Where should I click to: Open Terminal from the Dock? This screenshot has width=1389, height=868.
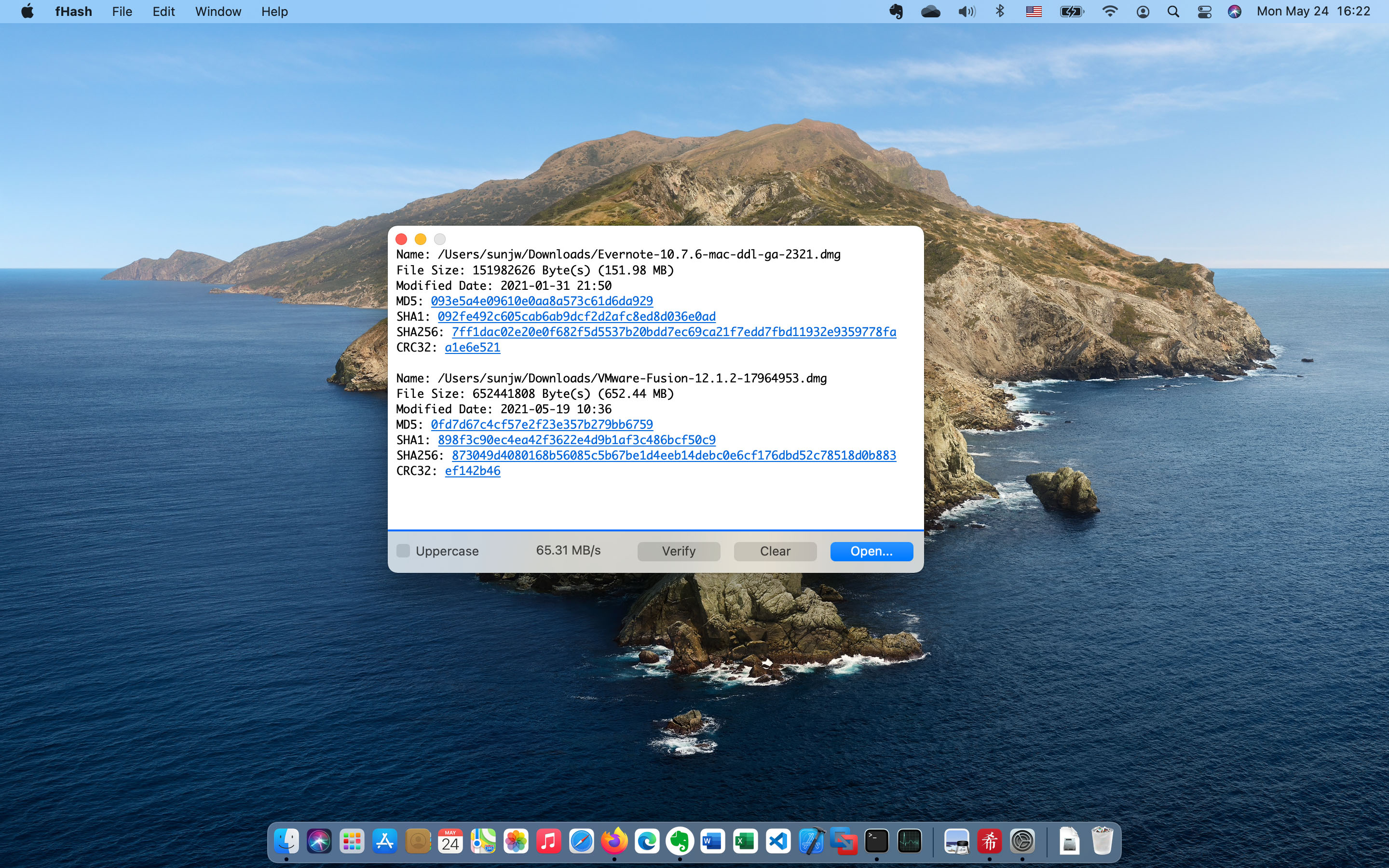[x=876, y=841]
